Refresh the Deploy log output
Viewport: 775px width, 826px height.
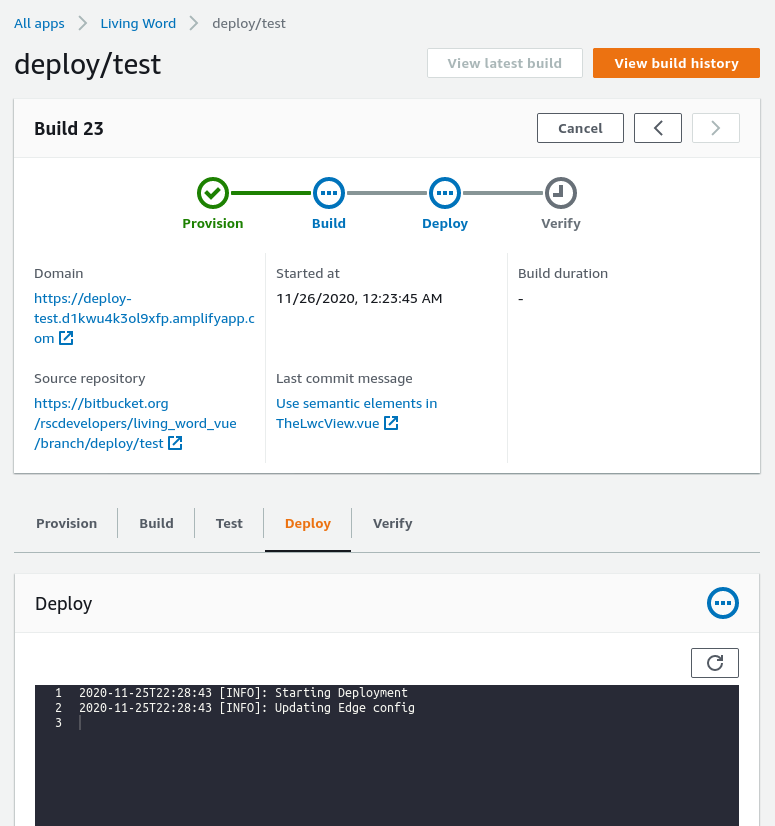point(714,662)
